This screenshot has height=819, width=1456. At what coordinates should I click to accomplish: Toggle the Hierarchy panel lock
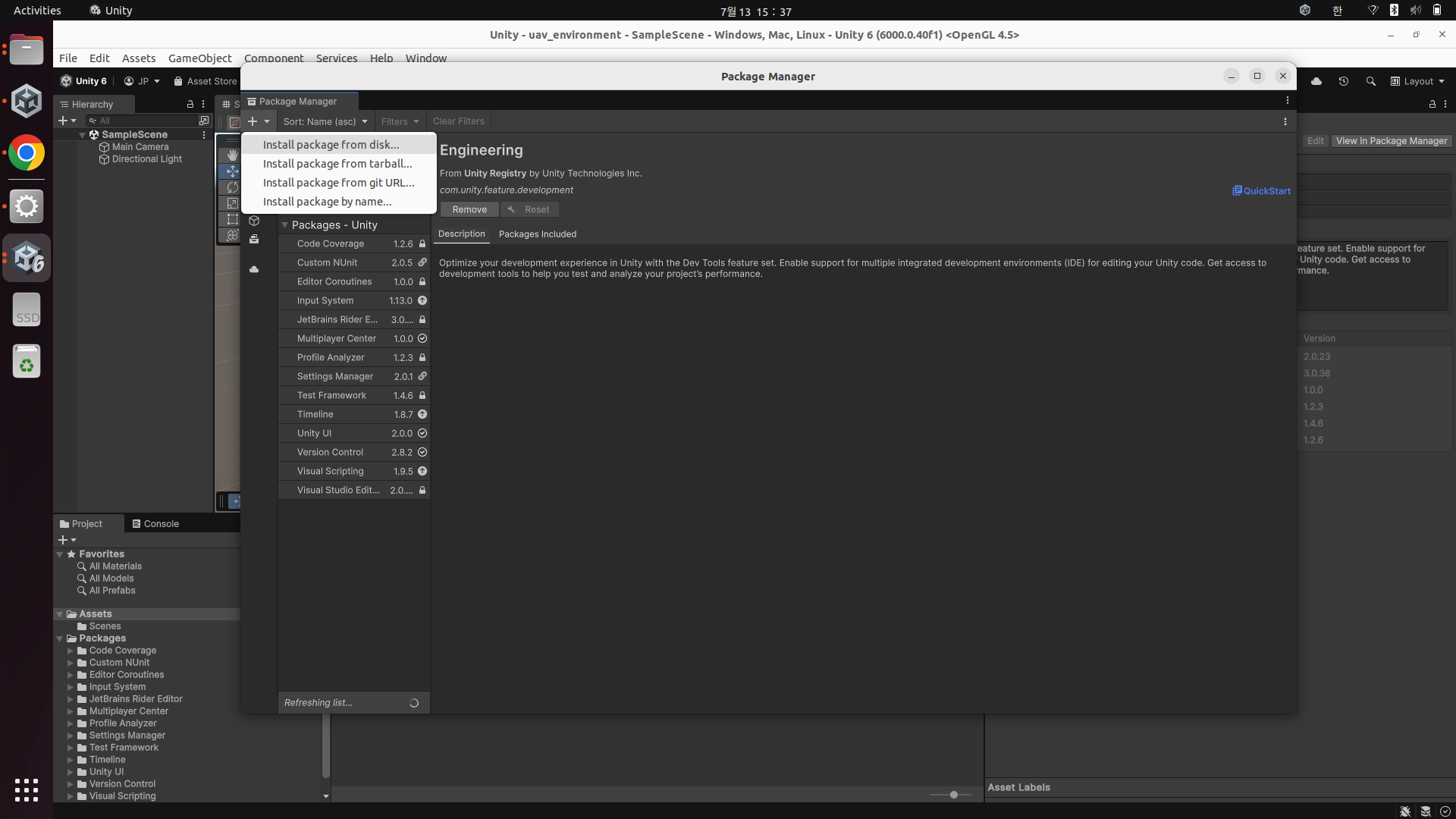[190, 104]
